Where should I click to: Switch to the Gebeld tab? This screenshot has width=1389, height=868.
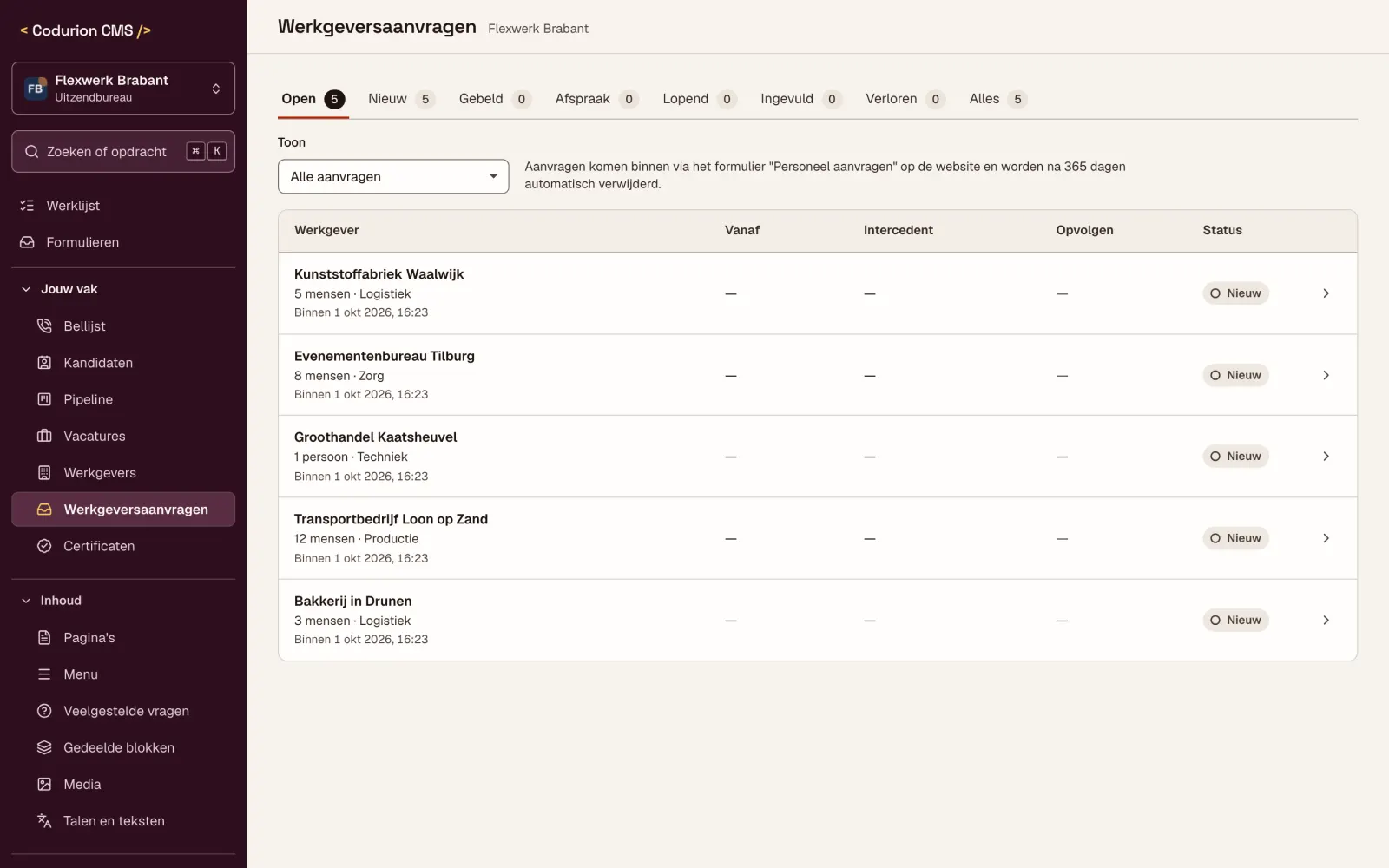click(x=495, y=99)
